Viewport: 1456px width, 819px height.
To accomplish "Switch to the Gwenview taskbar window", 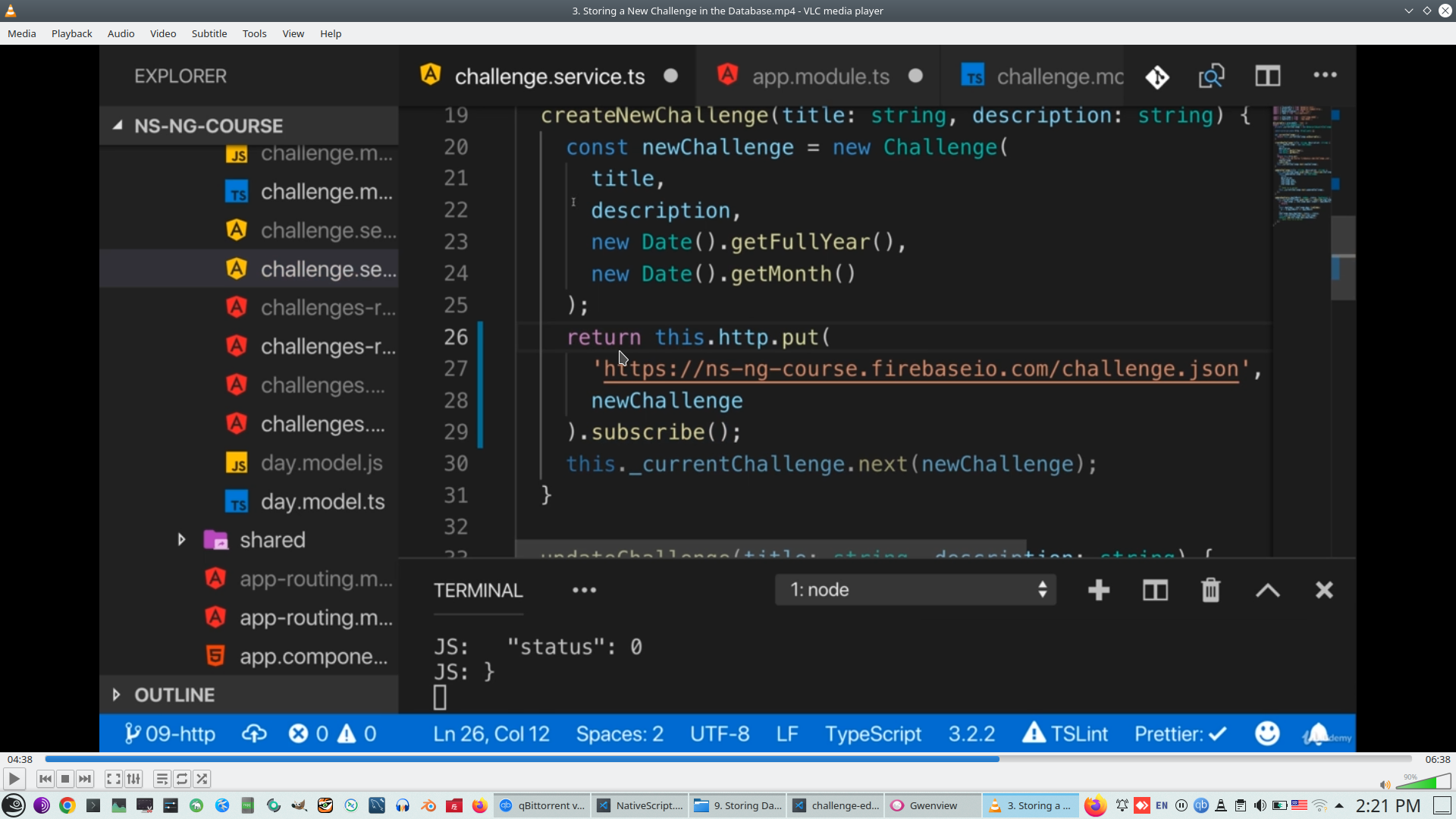I will 932,805.
